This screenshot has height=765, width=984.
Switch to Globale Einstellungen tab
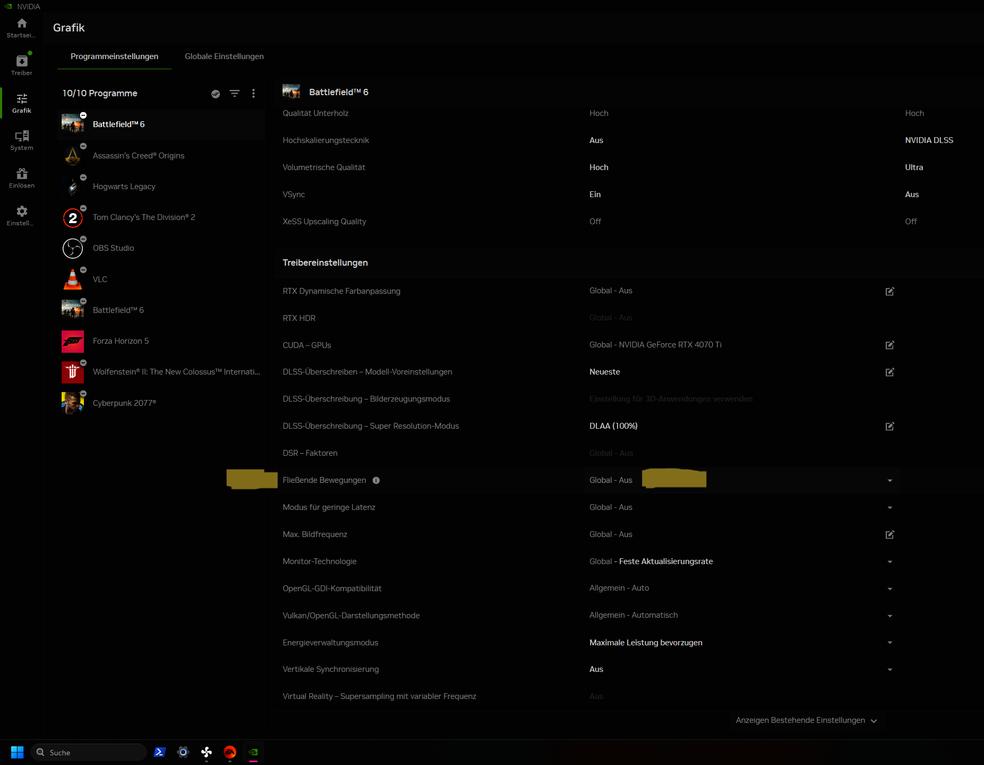click(x=224, y=57)
